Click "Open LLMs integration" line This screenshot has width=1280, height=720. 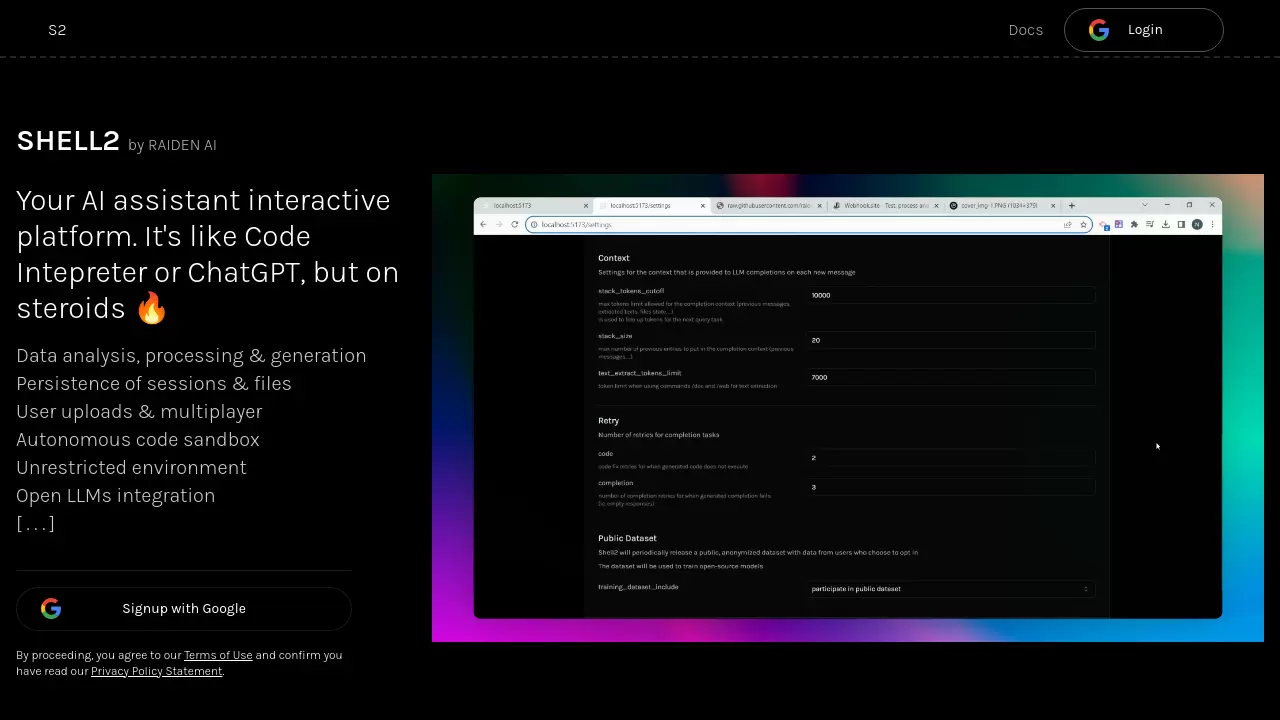116,496
